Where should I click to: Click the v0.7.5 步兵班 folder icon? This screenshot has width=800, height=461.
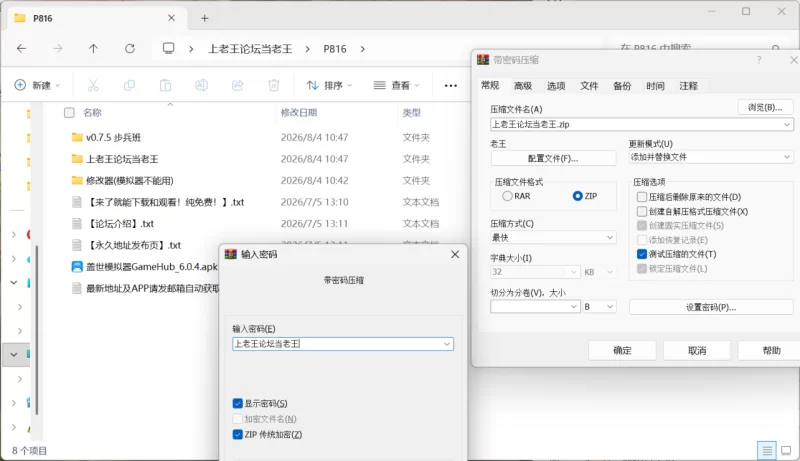pos(77,137)
